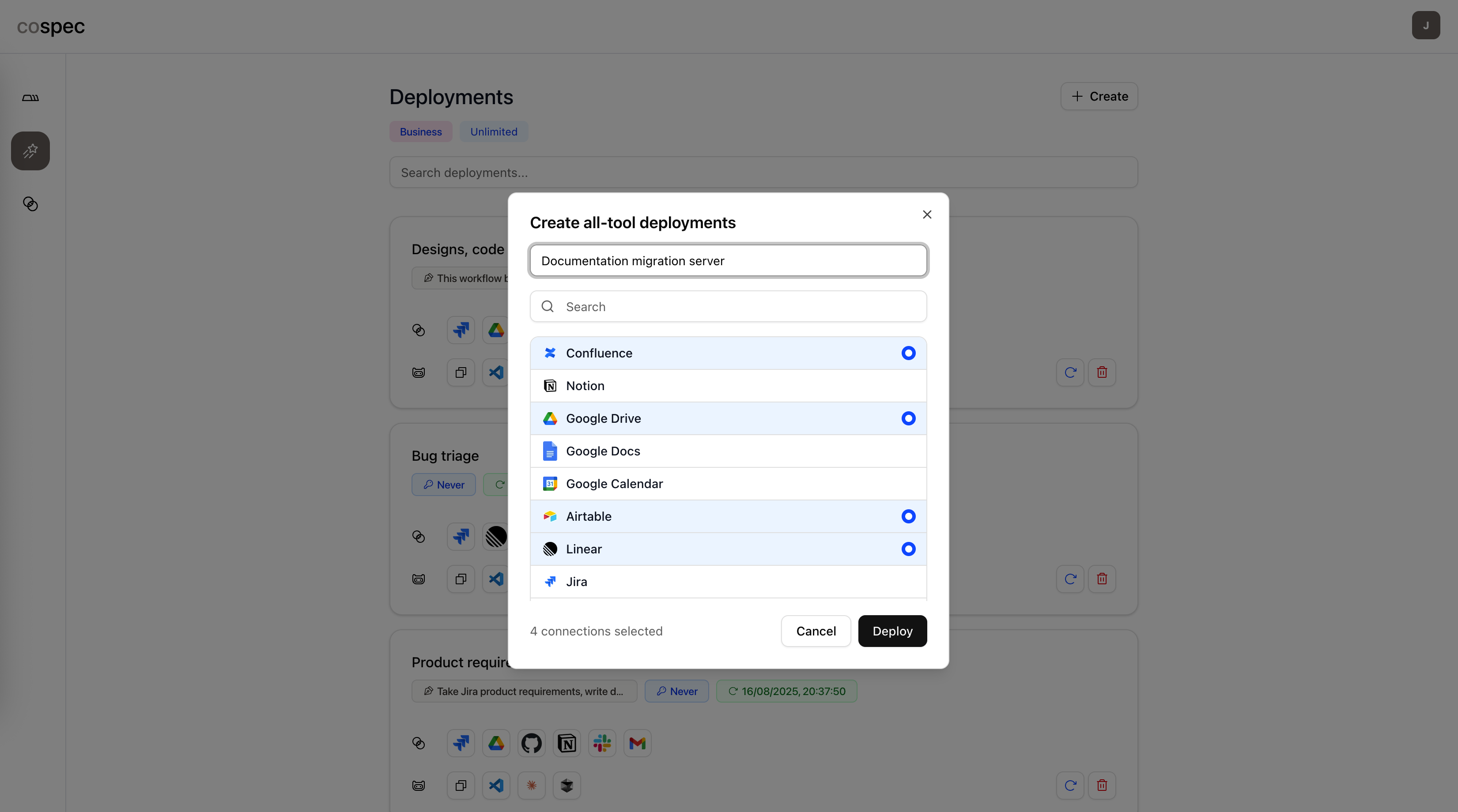Deselect the Airtable radio
The image size is (1458, 812).
point(908,516)
